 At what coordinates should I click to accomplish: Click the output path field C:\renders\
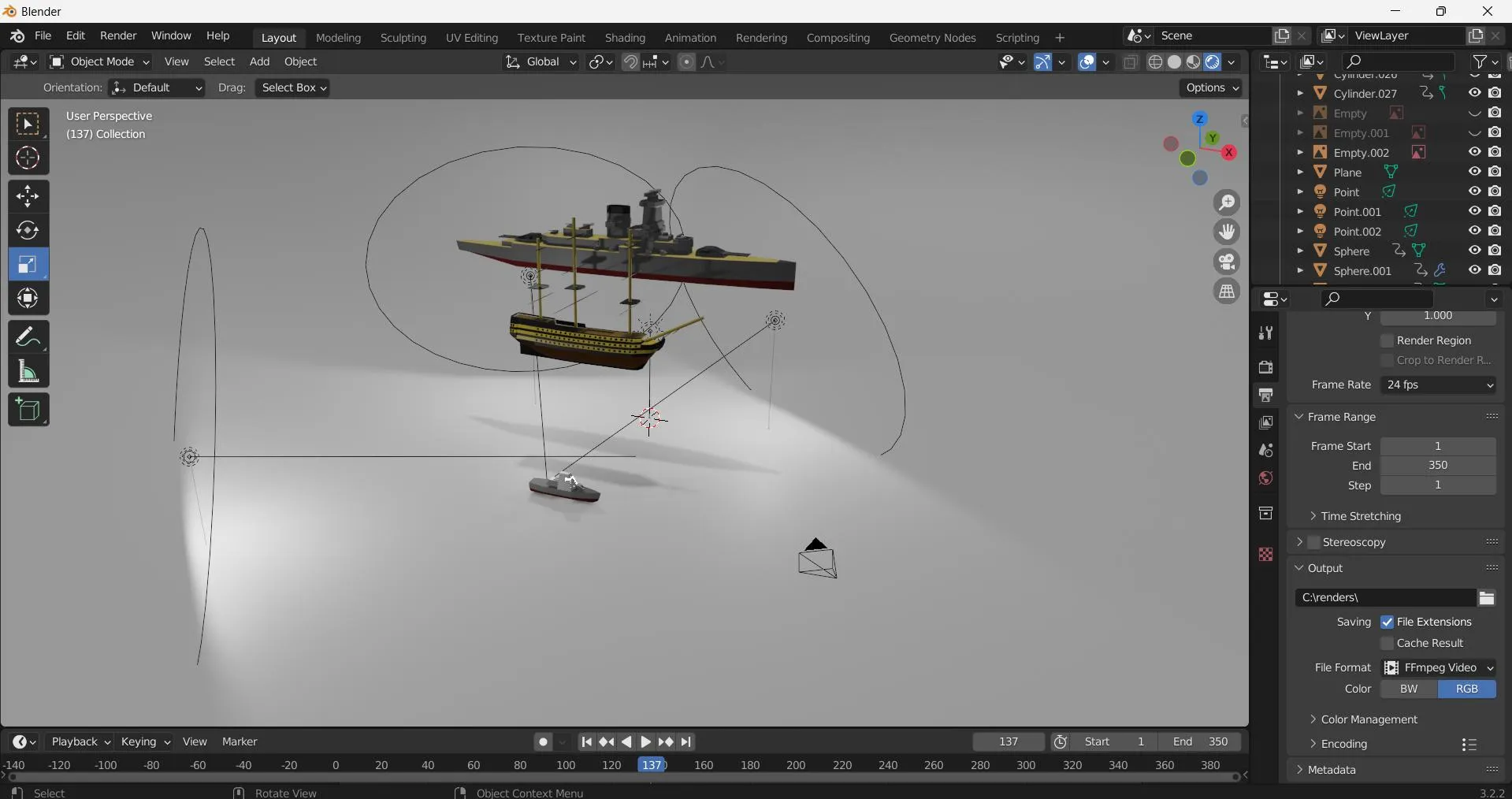coord(1384,597)
